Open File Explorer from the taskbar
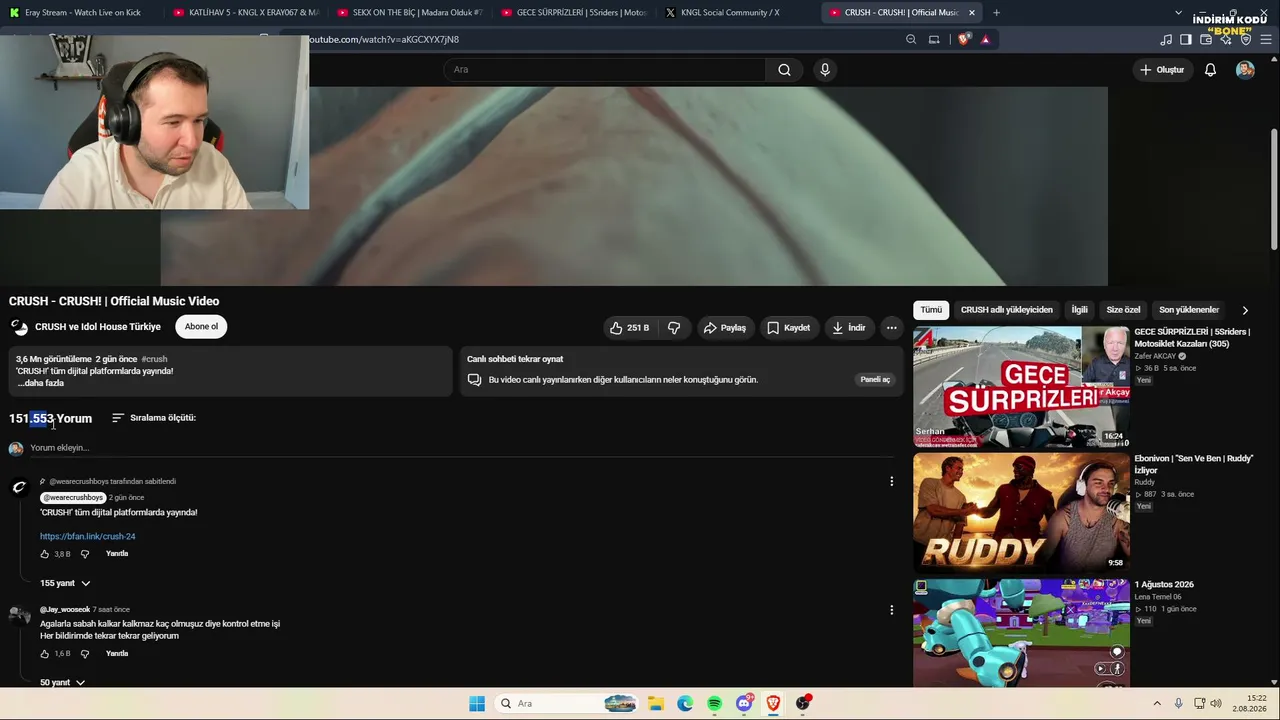Screen dimensions: 1280x720 pyautogui.click(x=655, y=704)
